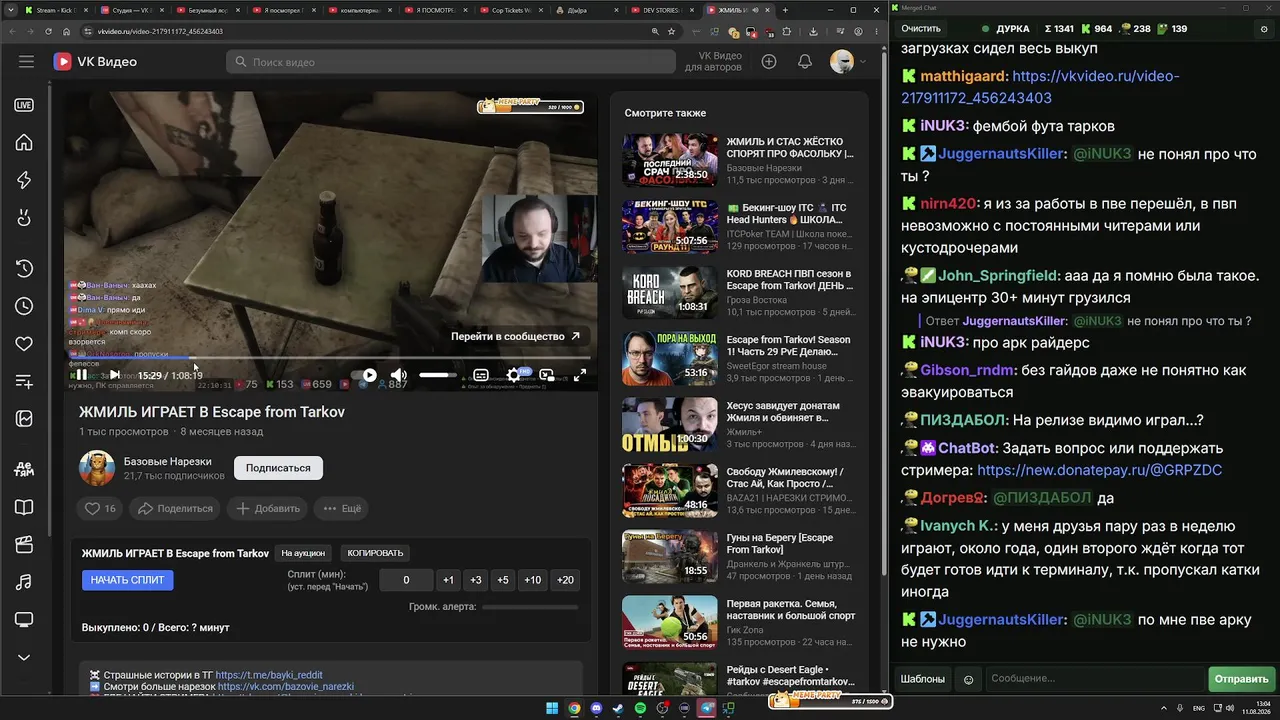Go to the VK Видео home logo
Screen dimensions: 1280x720
tap(95, 62)
